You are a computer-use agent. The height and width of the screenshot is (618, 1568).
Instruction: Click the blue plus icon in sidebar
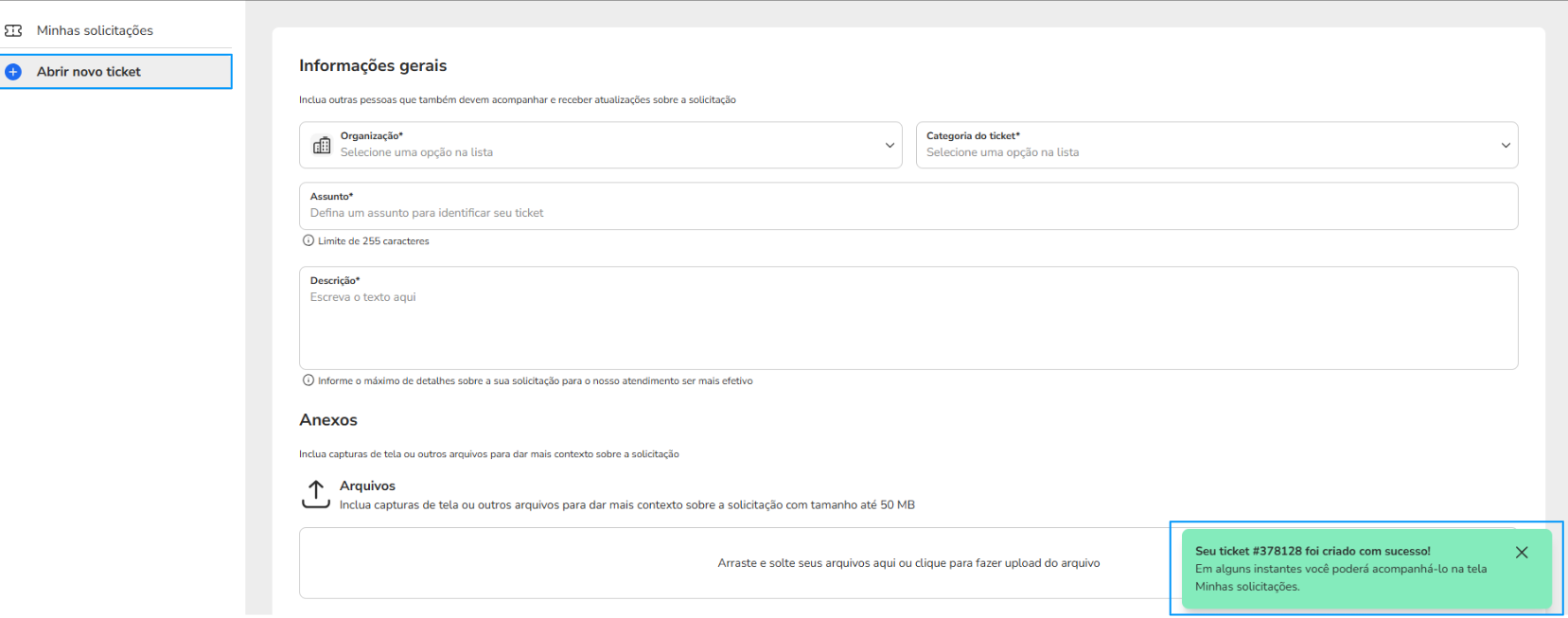click(13, 72)
